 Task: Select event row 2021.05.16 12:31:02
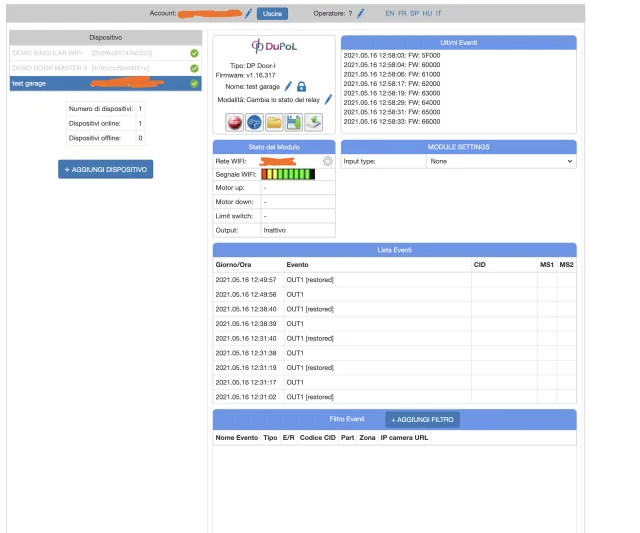point(395,397)
